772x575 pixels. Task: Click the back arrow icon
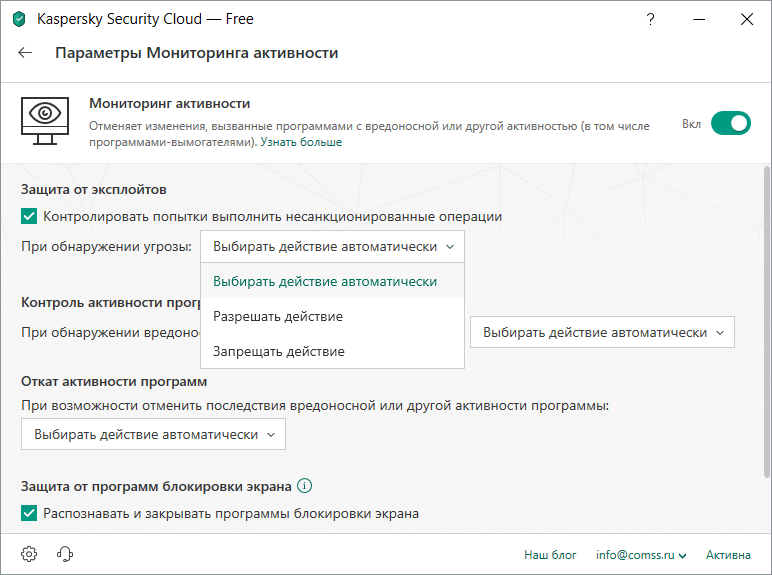click(25, 53)
